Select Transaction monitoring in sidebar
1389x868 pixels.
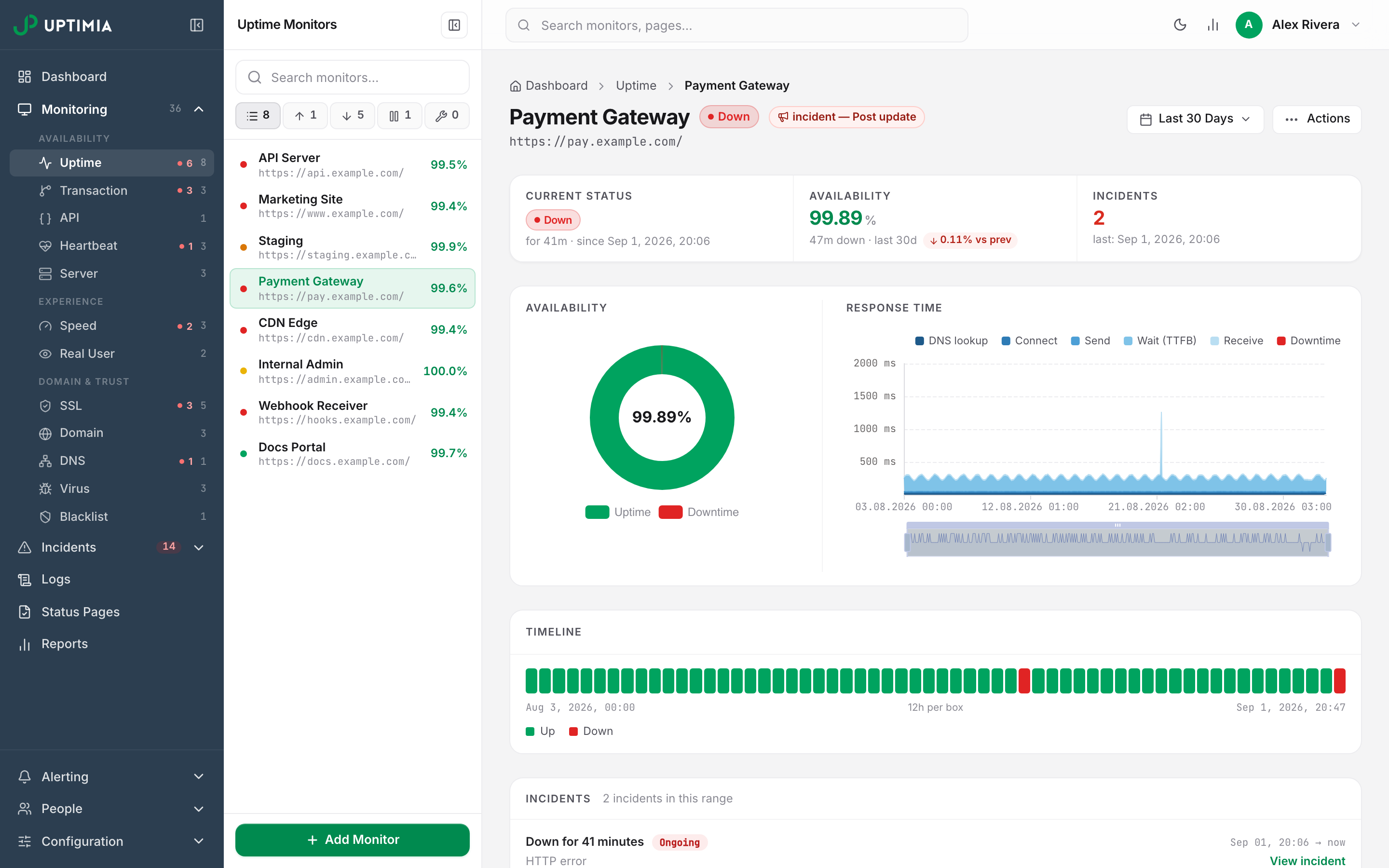click(x=112, y=190)
